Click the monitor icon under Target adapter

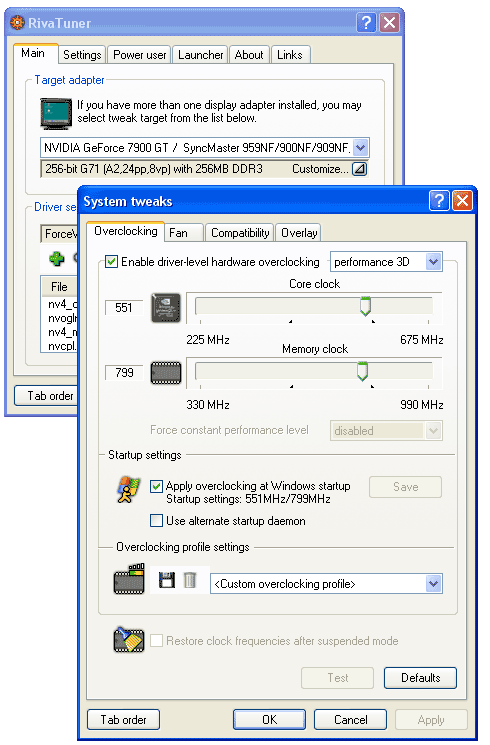56,114
